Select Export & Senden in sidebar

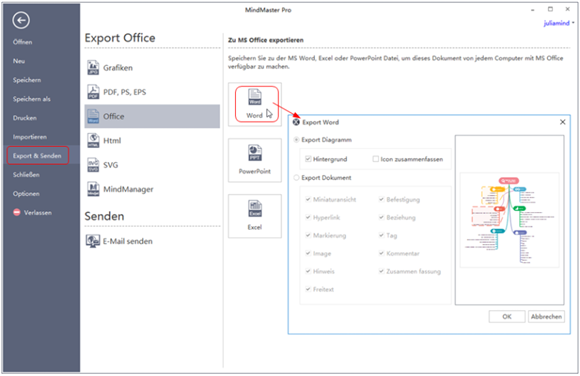[x=37, y=155]
